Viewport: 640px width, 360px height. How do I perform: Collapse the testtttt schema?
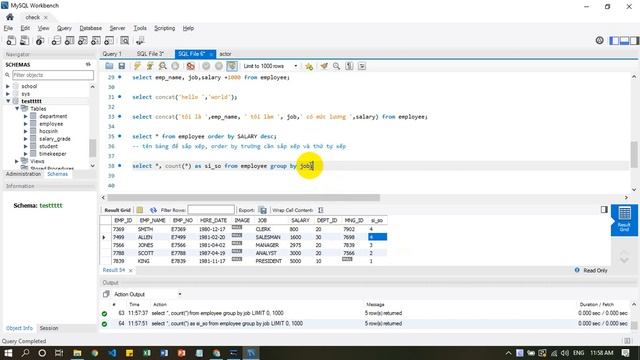pos(8,101)
